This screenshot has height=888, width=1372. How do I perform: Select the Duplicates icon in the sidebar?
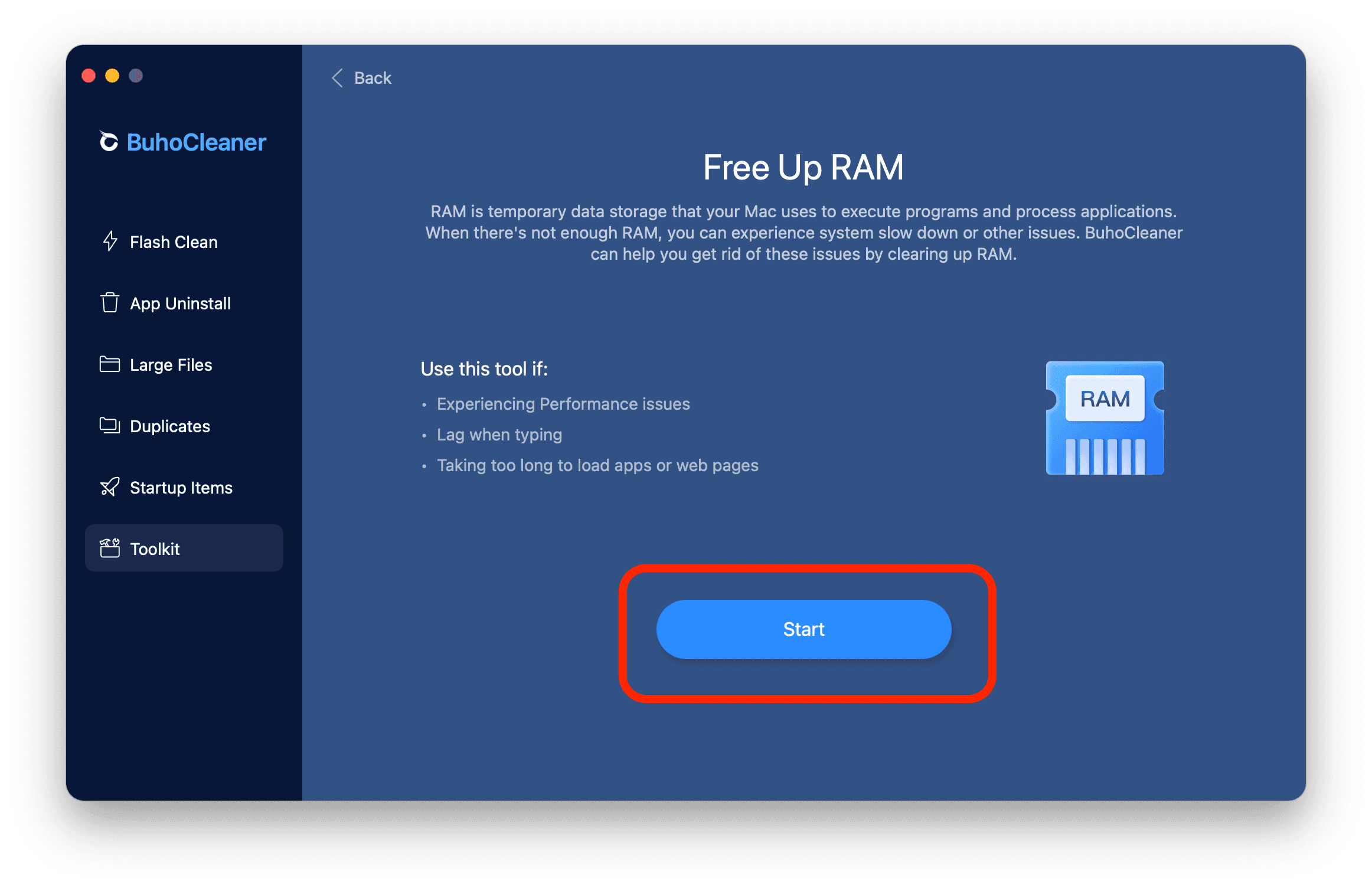click(x=109, y=426)
